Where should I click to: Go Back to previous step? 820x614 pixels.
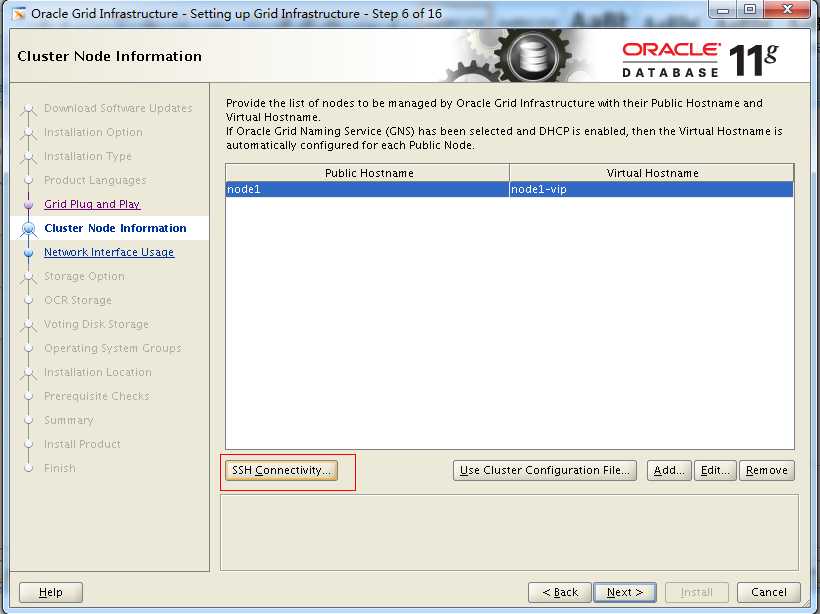click(560, 592)
